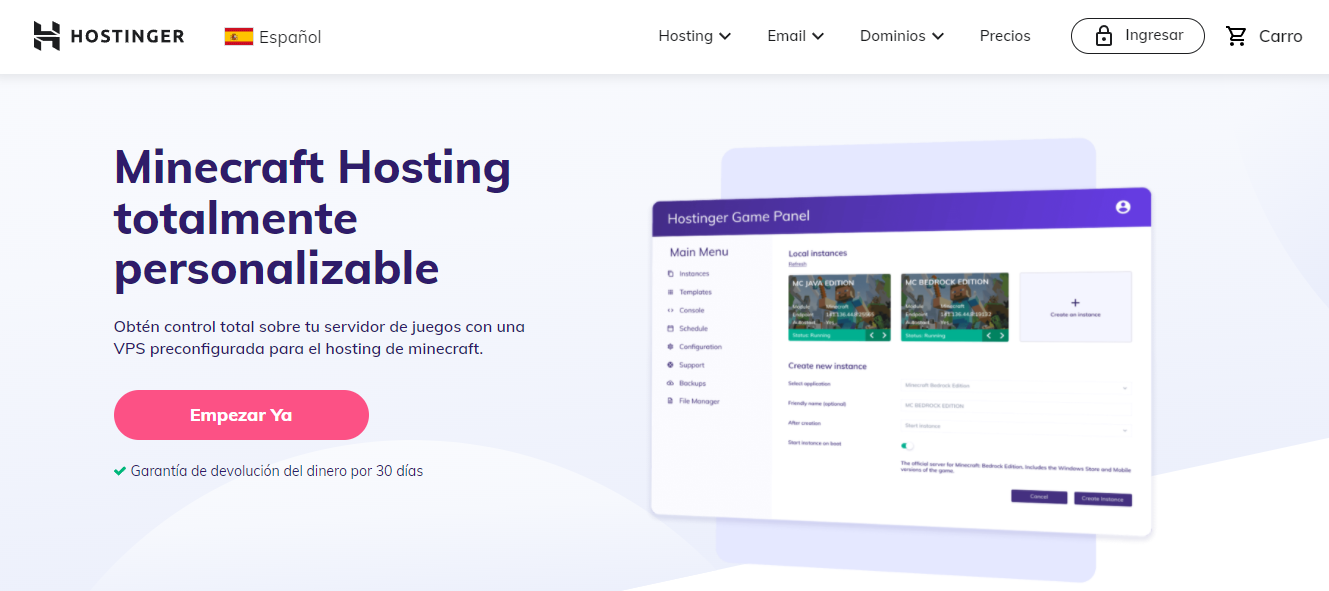This screenshot has width=1329, height=591.
Task: Expand the Hosting dropdown menu
Action: click(694, 36)
